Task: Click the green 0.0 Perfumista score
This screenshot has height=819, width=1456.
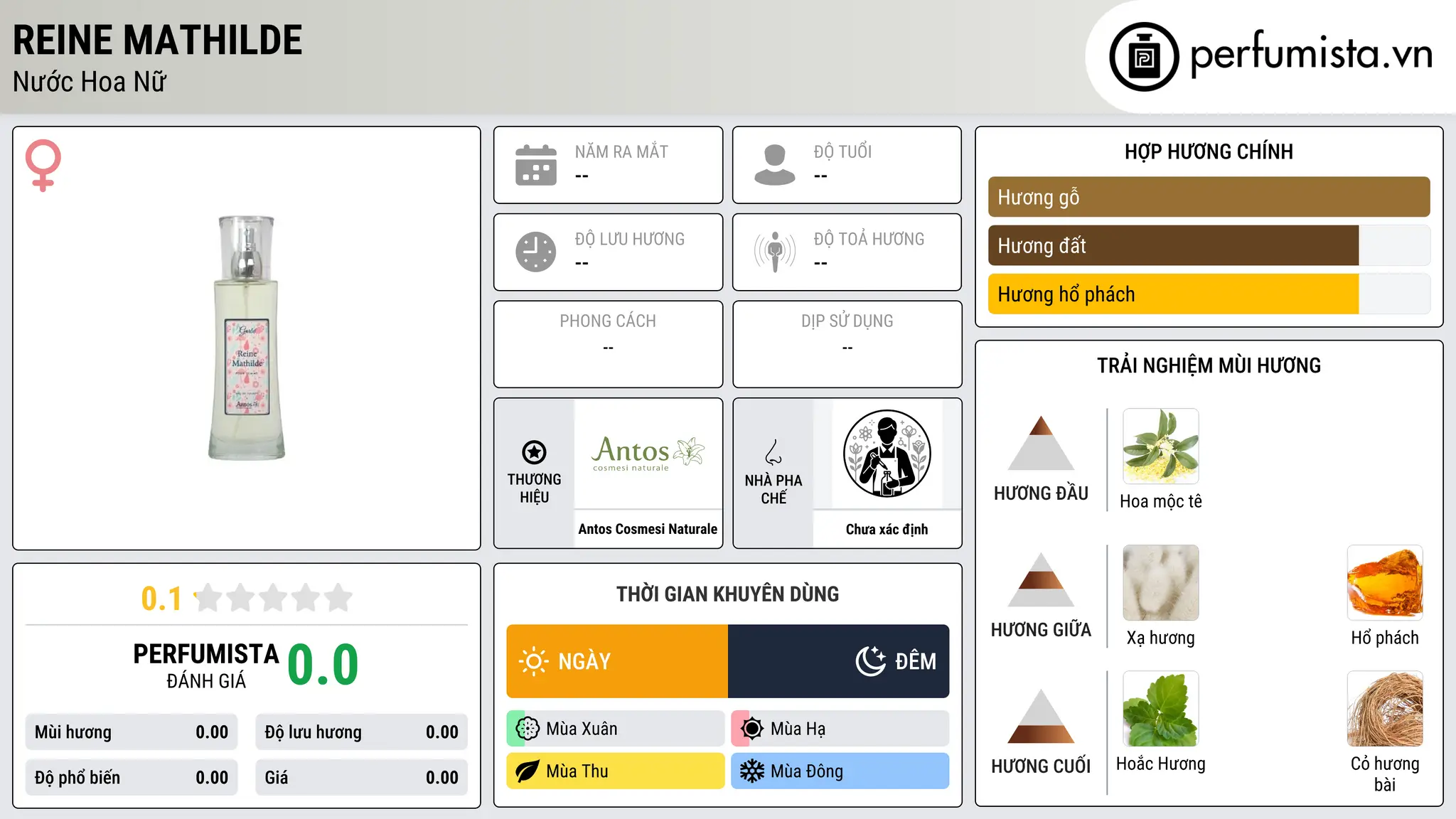Action: (323, 665)
